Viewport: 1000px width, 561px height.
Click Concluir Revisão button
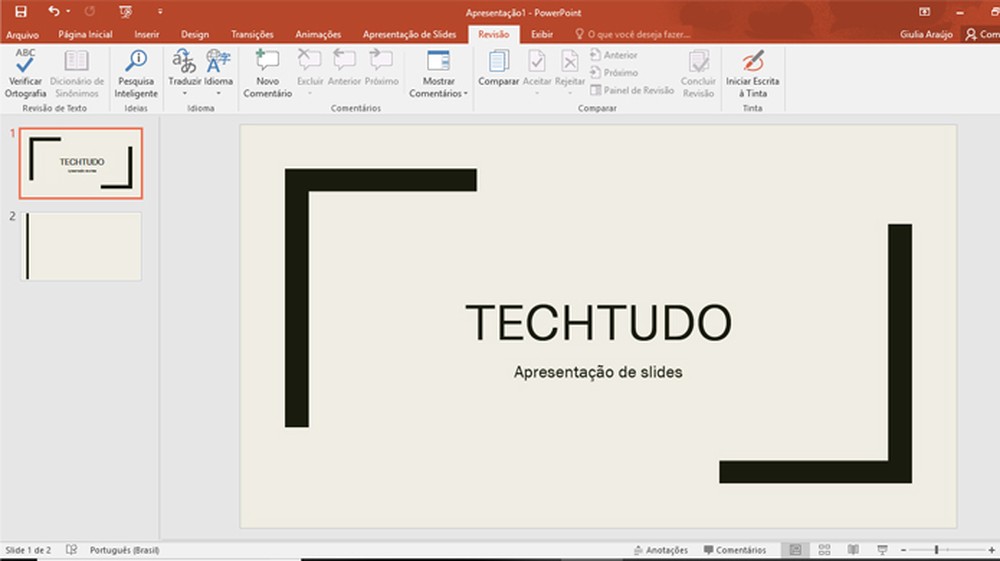[x=698, y=73]
